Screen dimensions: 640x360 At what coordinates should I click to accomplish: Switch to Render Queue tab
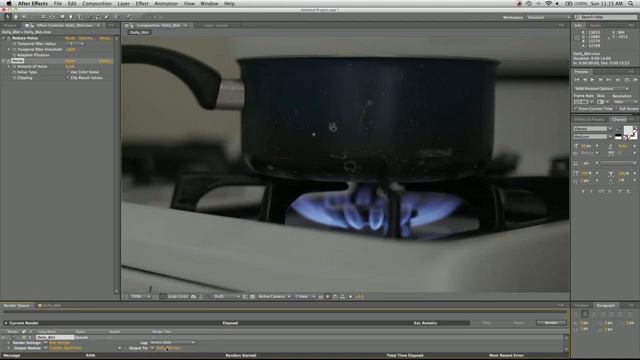coord(17,305)
